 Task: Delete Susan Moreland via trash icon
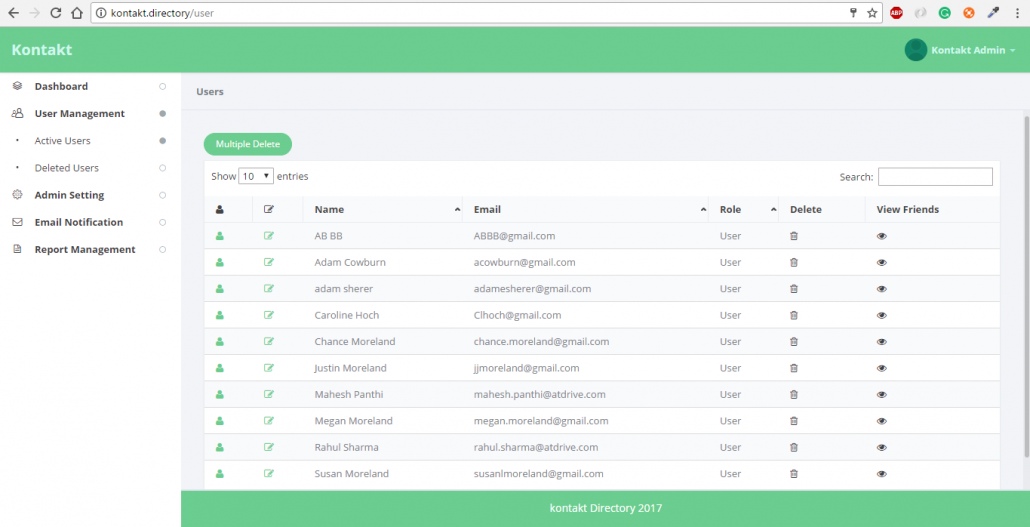point(794,473)
